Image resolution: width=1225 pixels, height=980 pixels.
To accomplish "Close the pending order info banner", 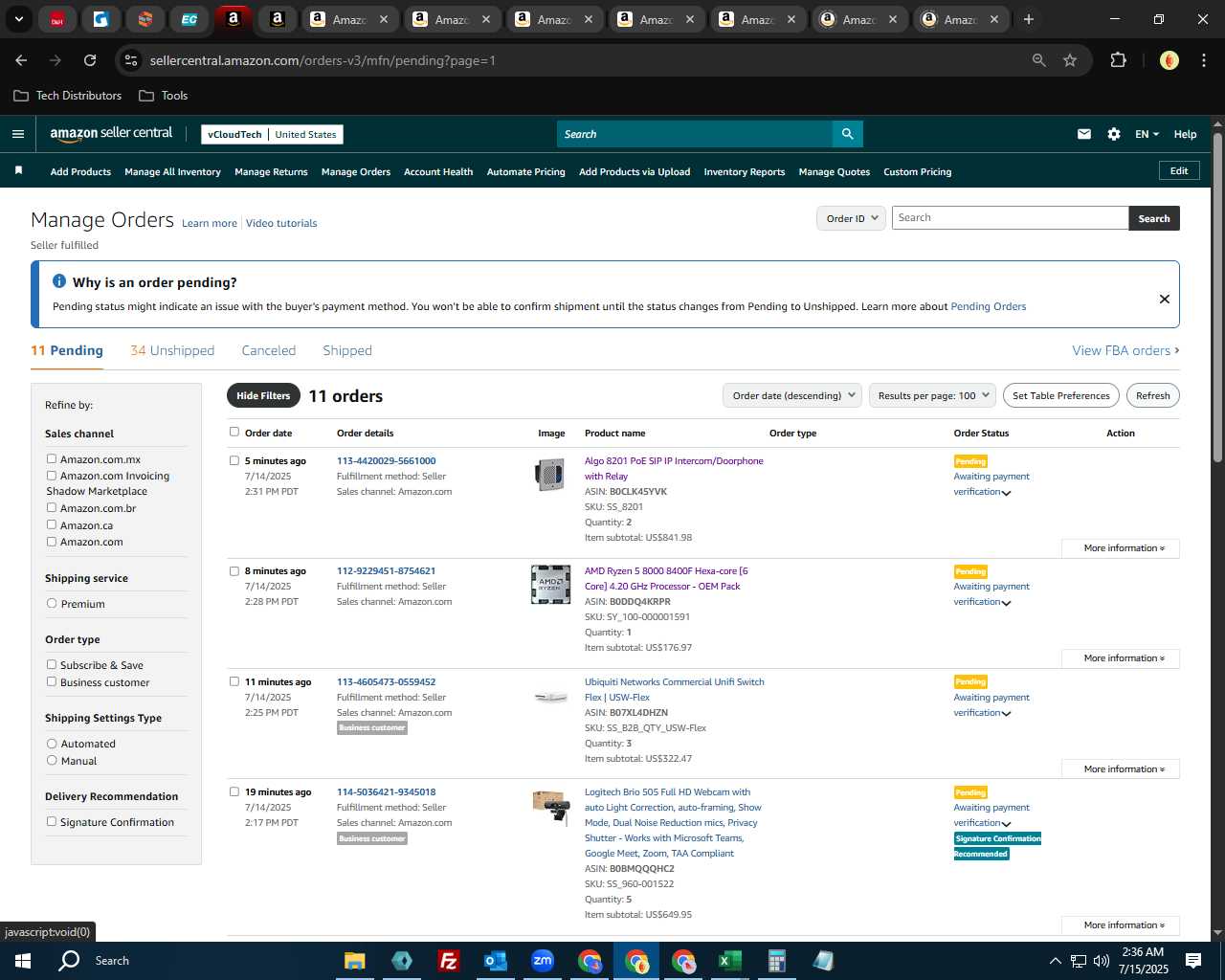I will point(1165,299).
